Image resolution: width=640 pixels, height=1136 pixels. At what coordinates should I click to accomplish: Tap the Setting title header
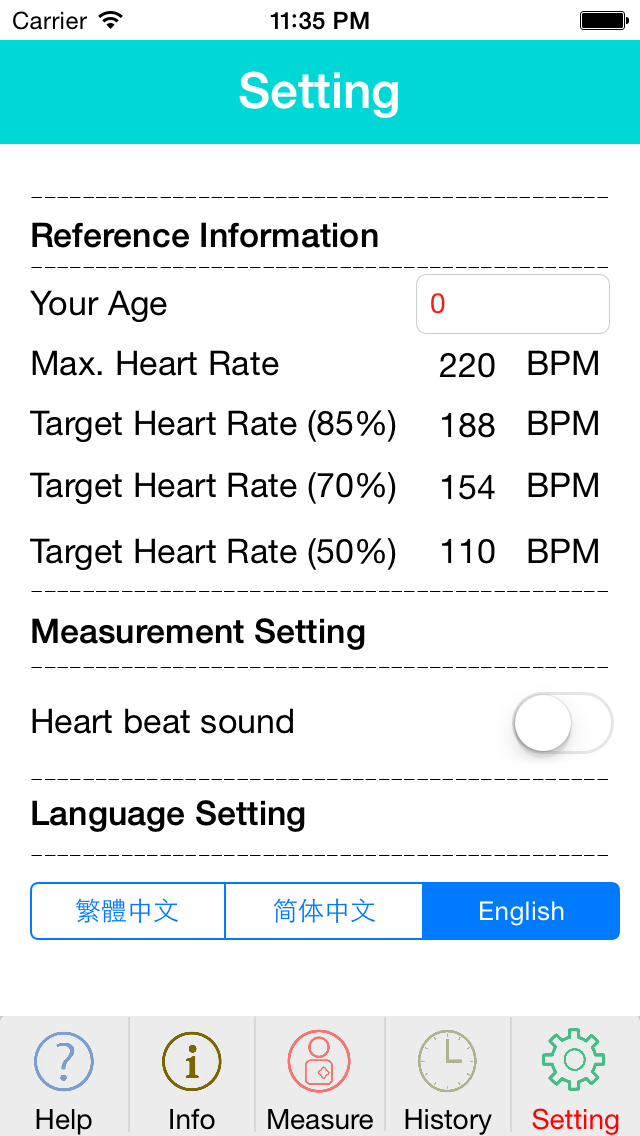(319, 92)
